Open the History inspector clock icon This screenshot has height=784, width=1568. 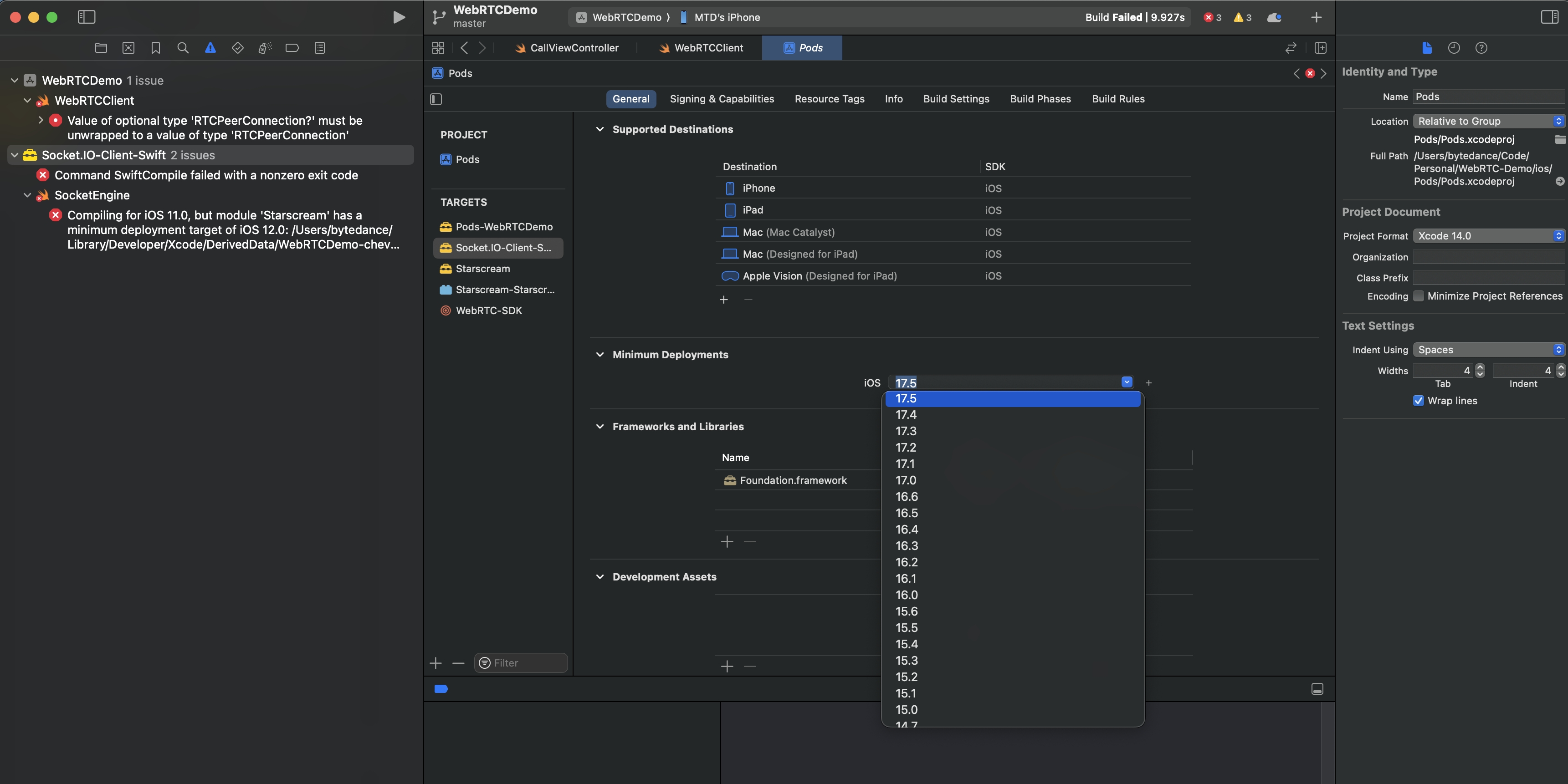click(1454, 48)
